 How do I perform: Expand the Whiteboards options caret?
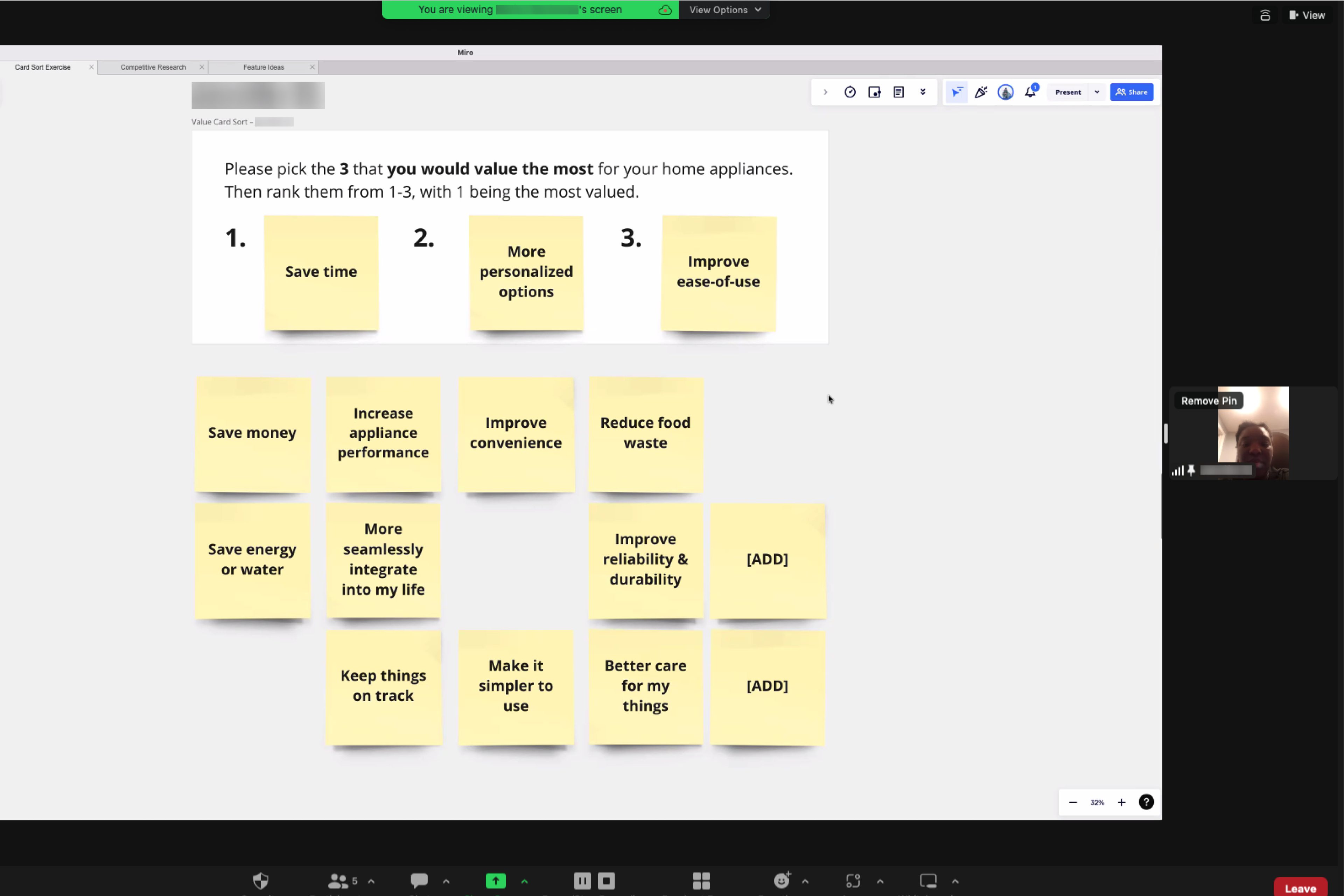(955, 881)
